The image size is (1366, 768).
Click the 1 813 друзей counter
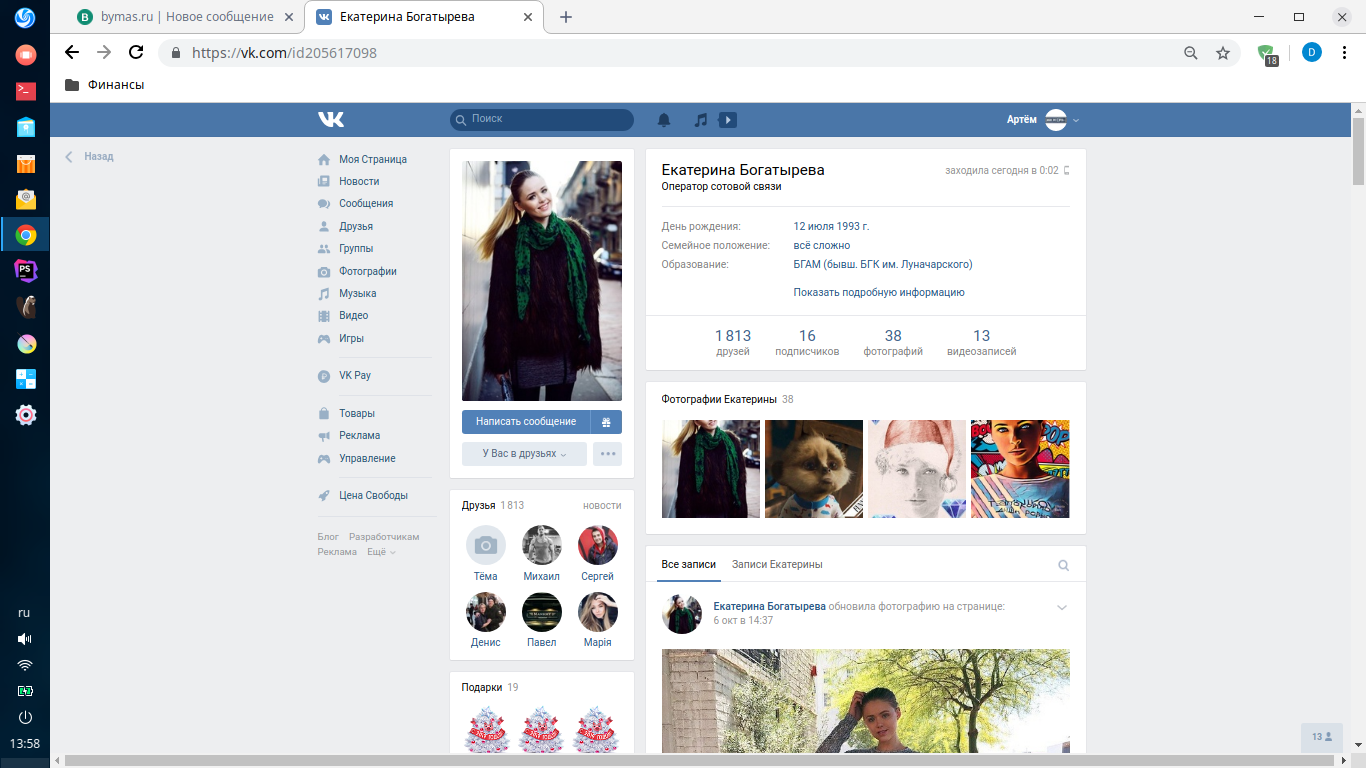tap(732, 342)
